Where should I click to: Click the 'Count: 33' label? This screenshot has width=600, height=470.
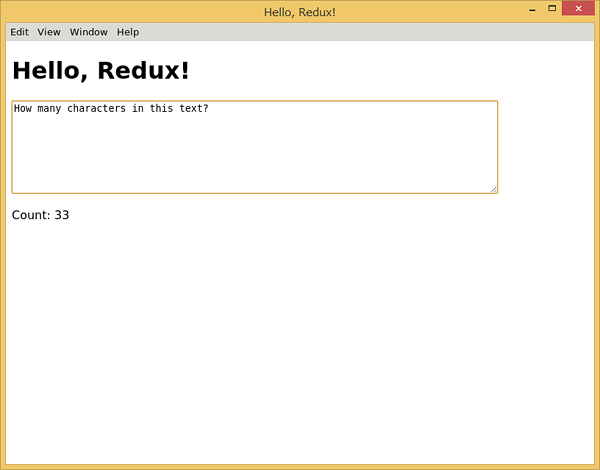pyautogui.click(x=41, y=215)
